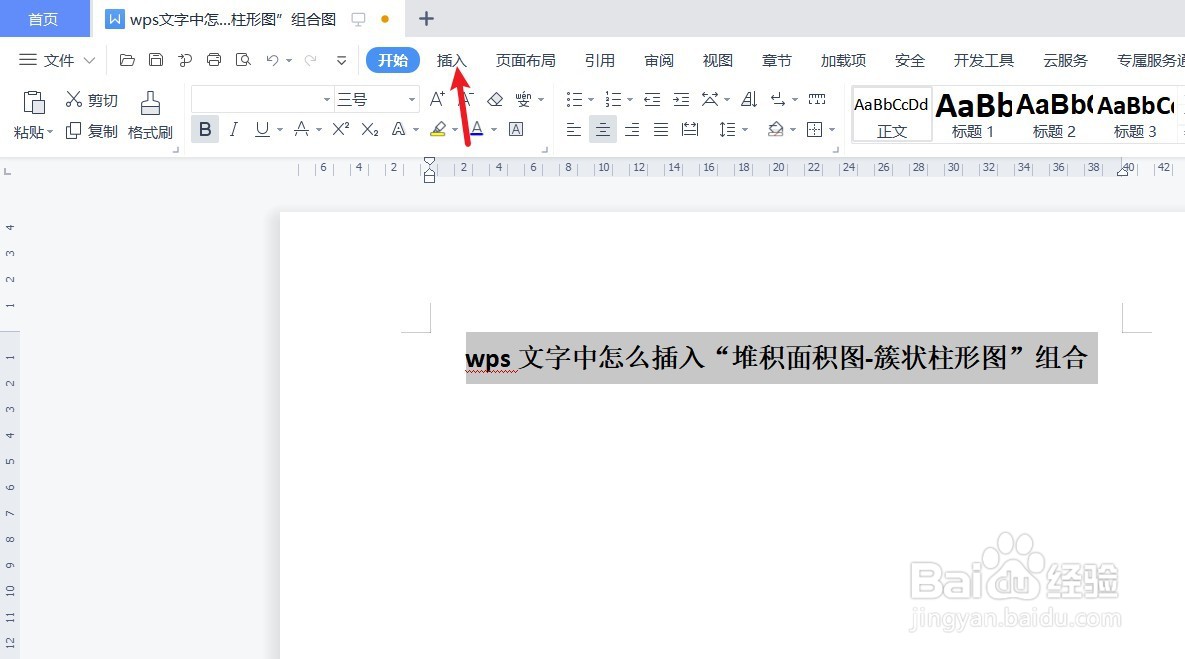This screenshot has width=1185, height=659.
Task: Toggle Italic formatting
Action: [234, 129]
